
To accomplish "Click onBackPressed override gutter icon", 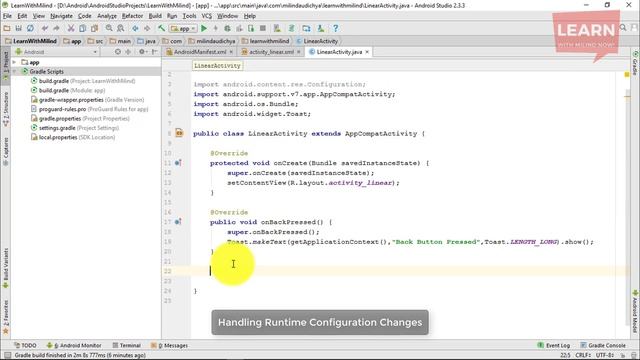I will [178, 222].
